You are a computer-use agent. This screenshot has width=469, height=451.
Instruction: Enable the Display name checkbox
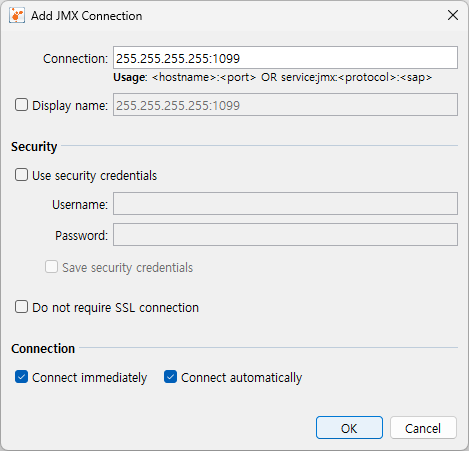coord(21,105)
